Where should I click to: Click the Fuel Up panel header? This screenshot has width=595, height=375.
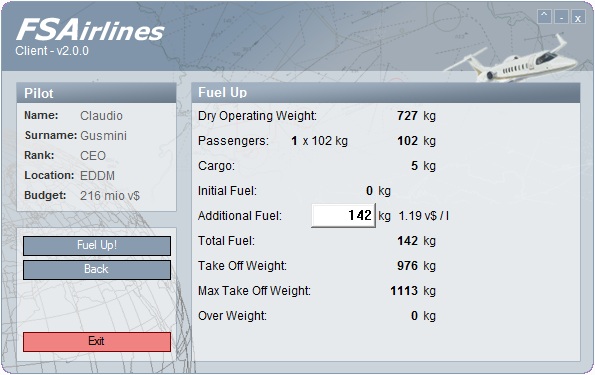click(x=386, y=93)
